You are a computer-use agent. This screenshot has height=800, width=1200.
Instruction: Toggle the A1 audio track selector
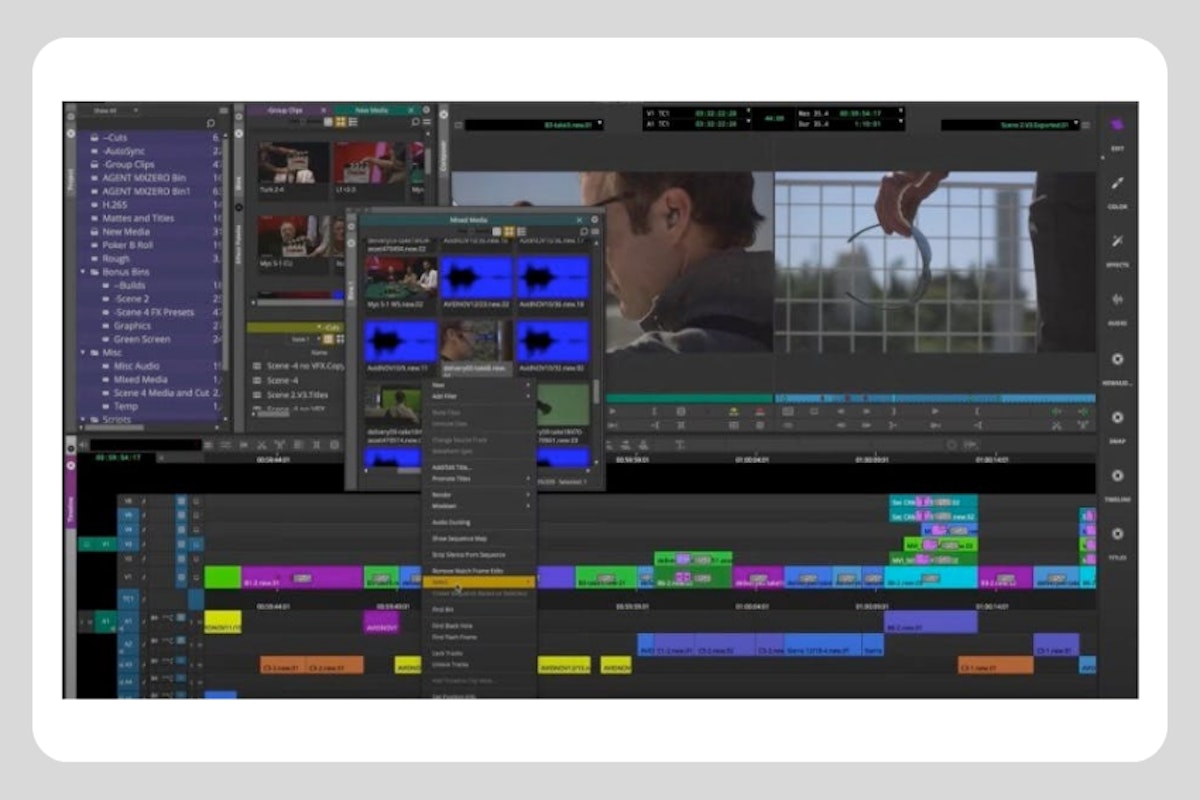(127, 621)
